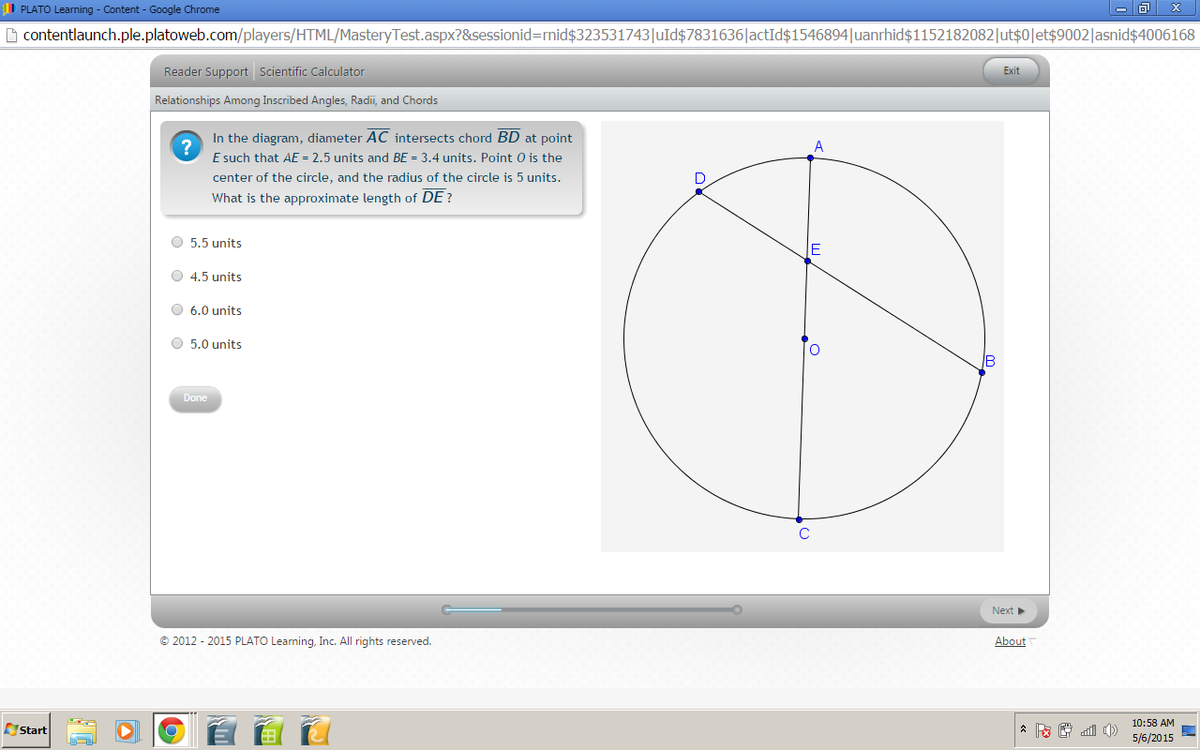The width and height of the screenshot is (1200, 750).
Task: Click point D on the circle
Action: pyautogui.click(x=699, y=191)
